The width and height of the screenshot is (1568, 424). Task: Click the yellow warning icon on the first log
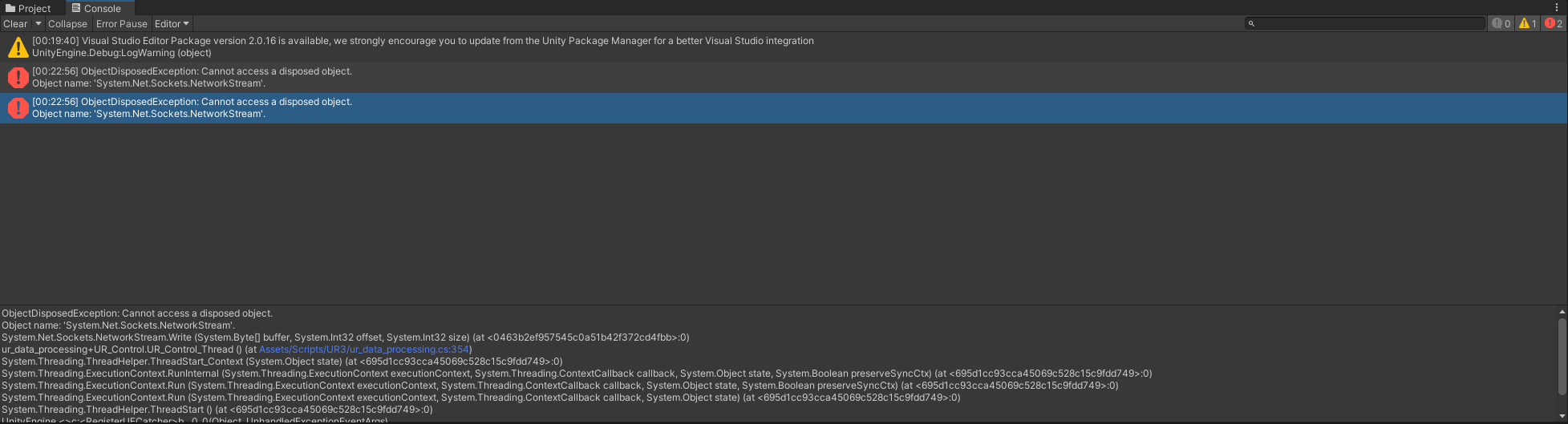click(x=18, y=47)
